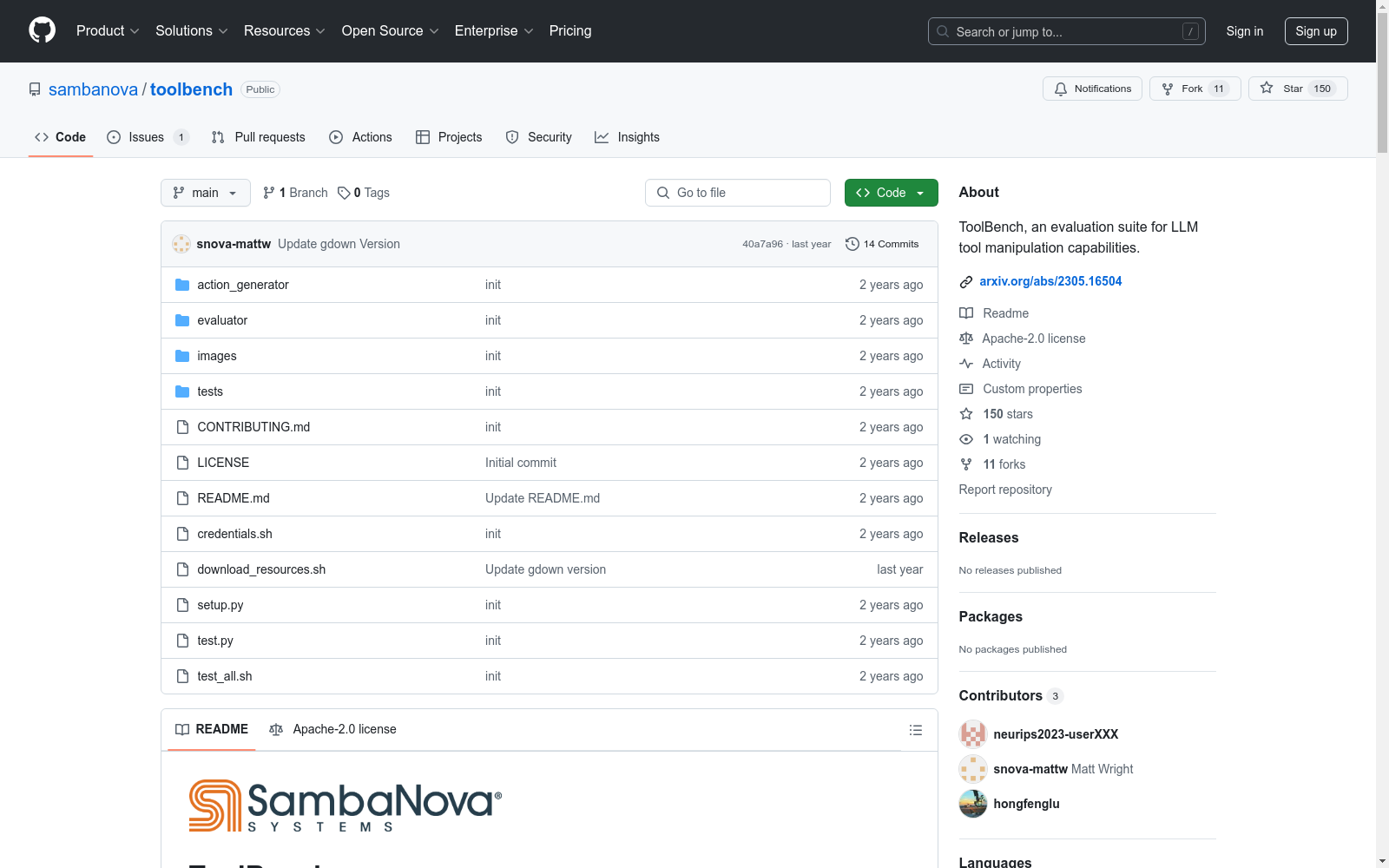Open the Update README.md commit link
Image resolution: width=1389 pixels, height=868 pixels.
click(x=543, y=498)
